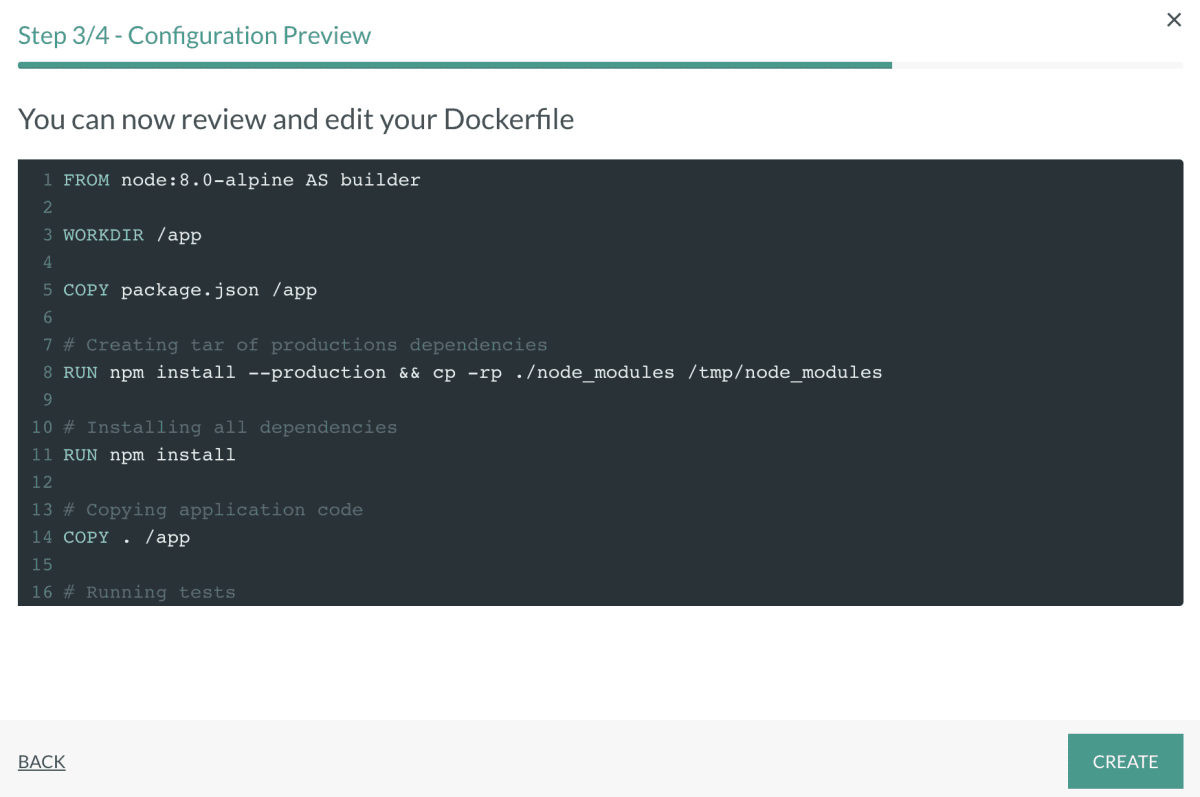Viewport: 1200px width, 797px height.
Task: Click comment 'Creating tar of productions dependencies'
Action: 305,345
